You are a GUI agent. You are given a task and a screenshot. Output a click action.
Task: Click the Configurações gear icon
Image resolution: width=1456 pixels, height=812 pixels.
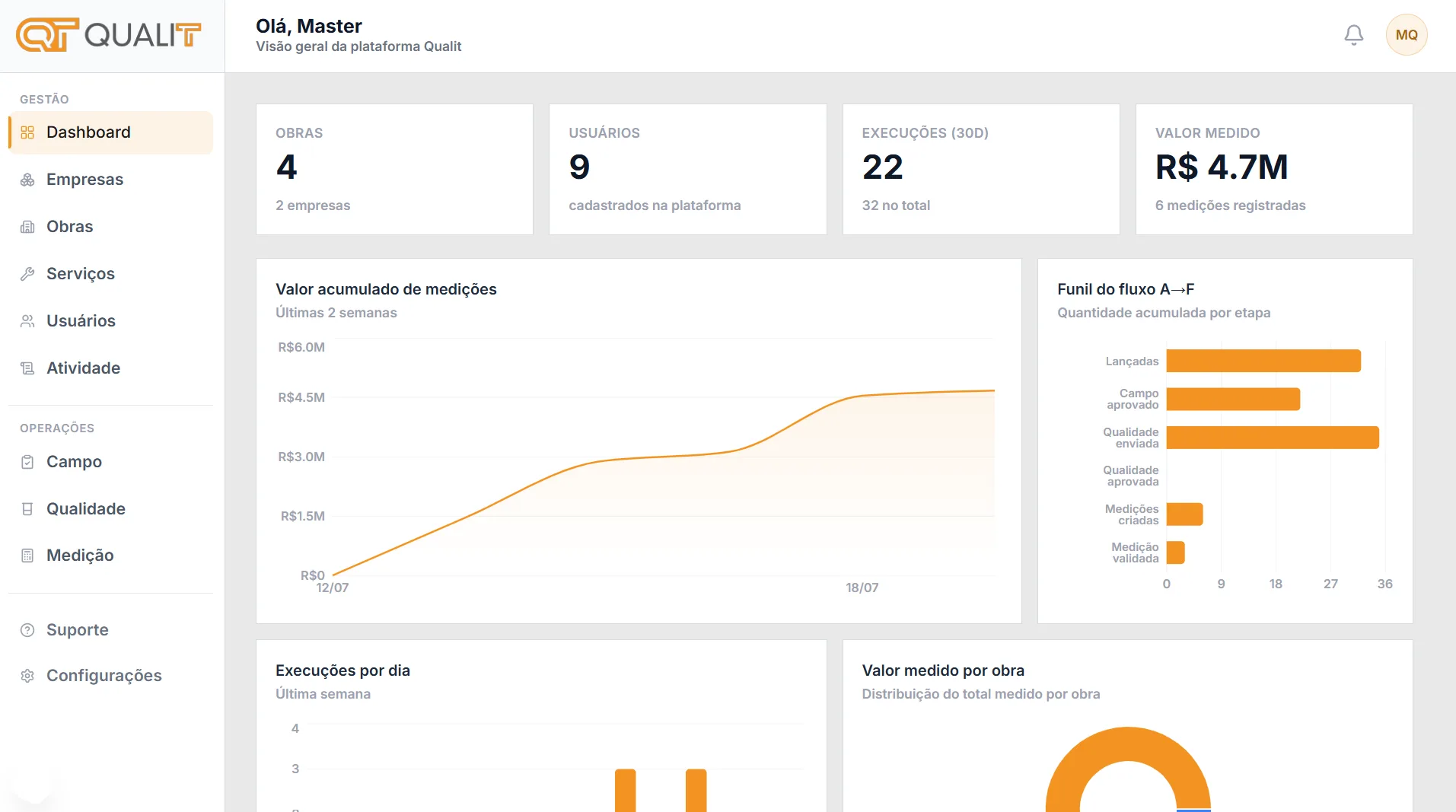tap(27, 676)
